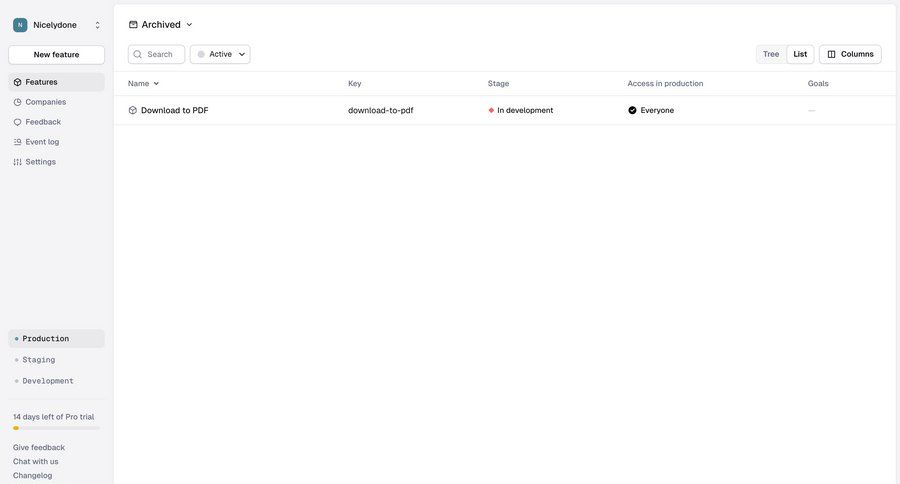Open the Give feedback link
The height and width of the screenshot is (484, 900).
(x=38, y=447)
